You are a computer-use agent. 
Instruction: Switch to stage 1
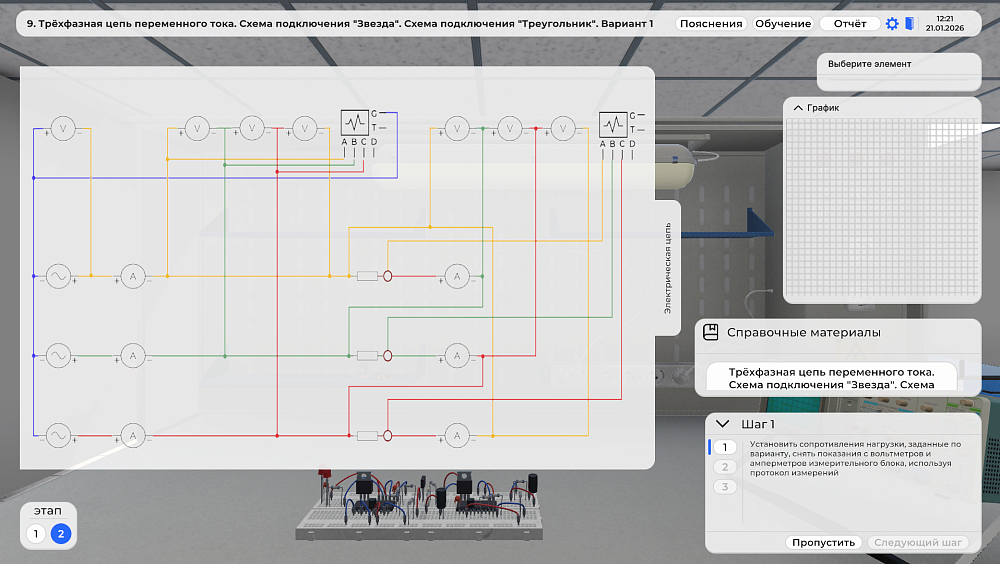(36, 533)
